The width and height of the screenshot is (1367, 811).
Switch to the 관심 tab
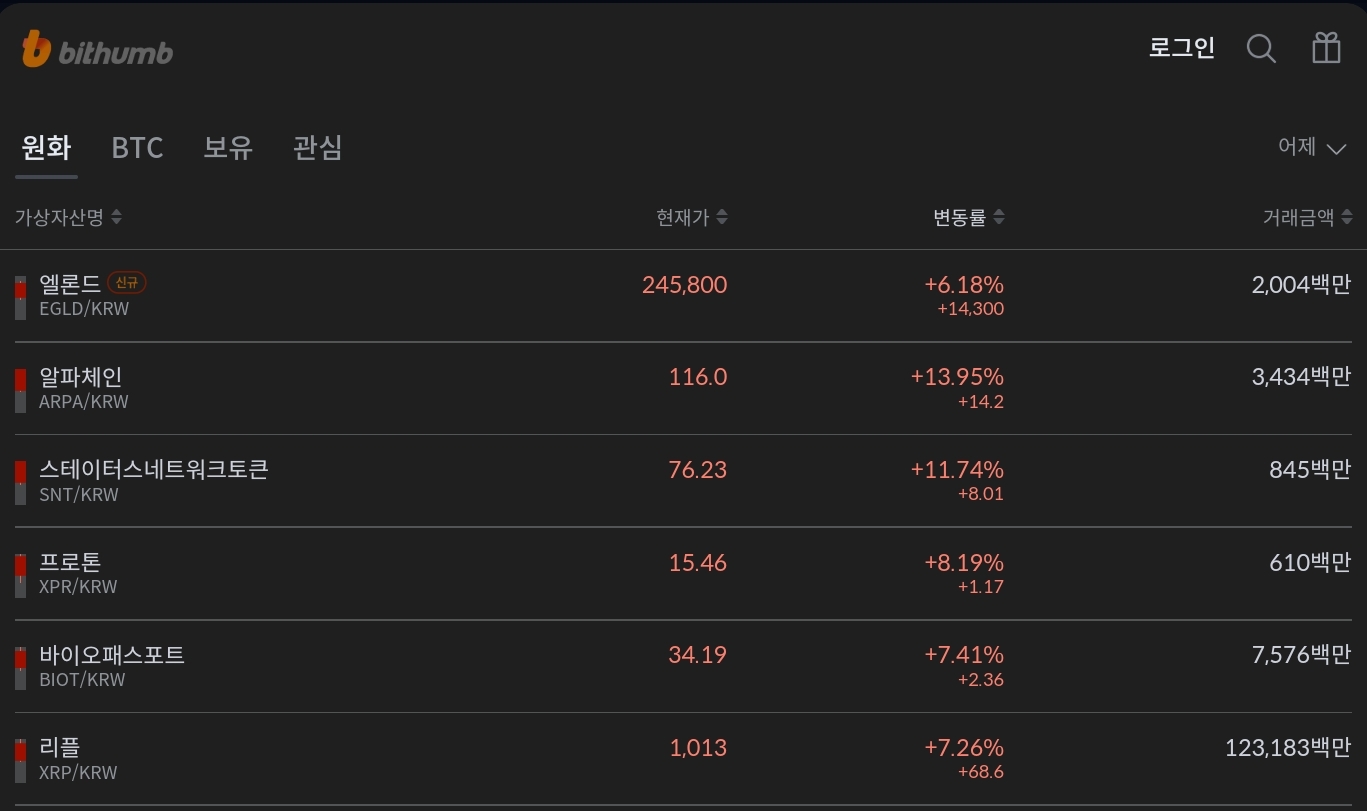pos(318,148)
